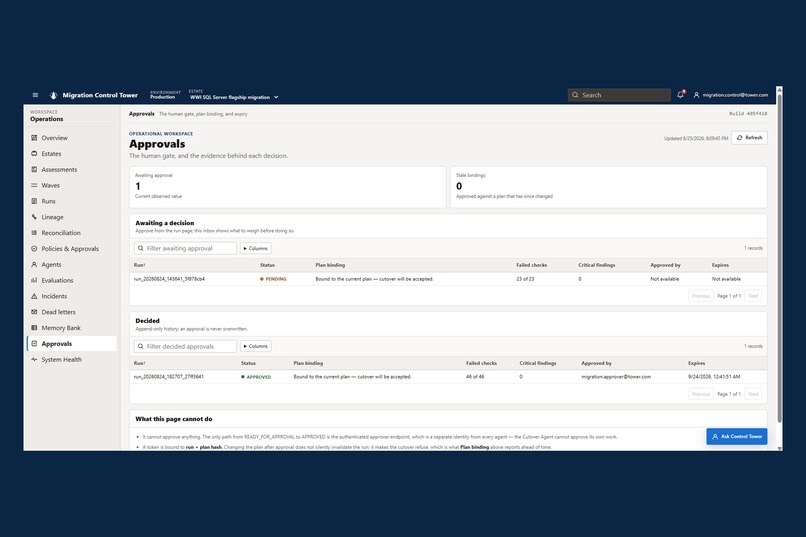Click Next in Awaiting a decision pagination
This screenshot has width=806, height=537.
tap(753, 296)
